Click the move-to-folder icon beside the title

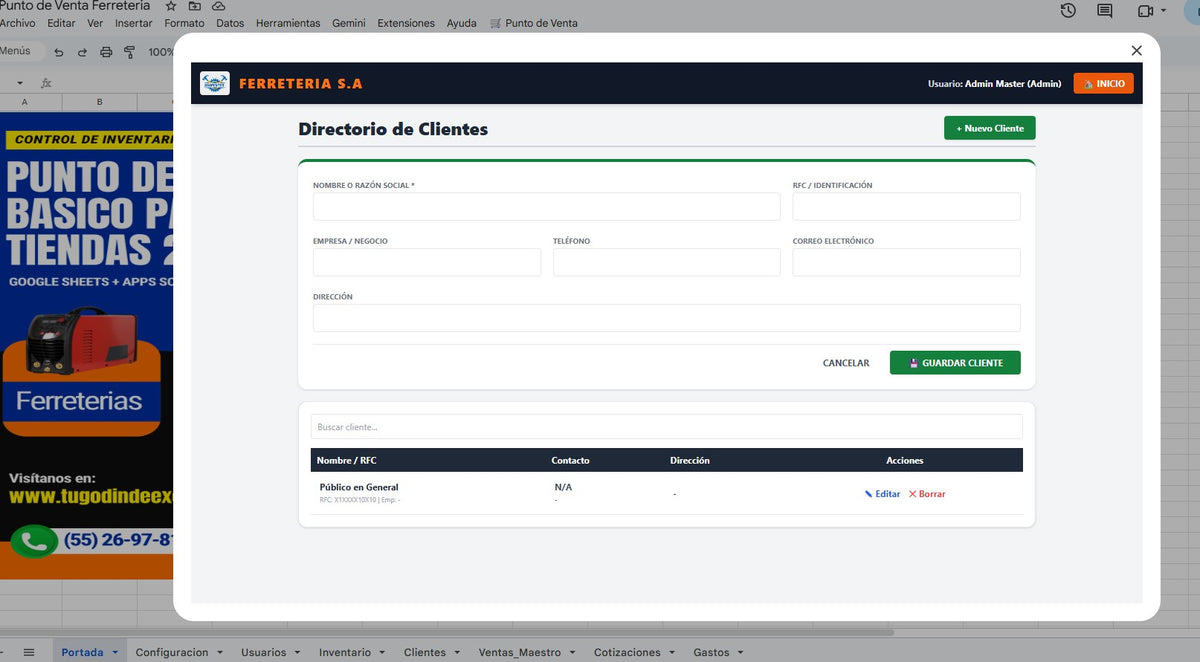click(x=195, y=6)
